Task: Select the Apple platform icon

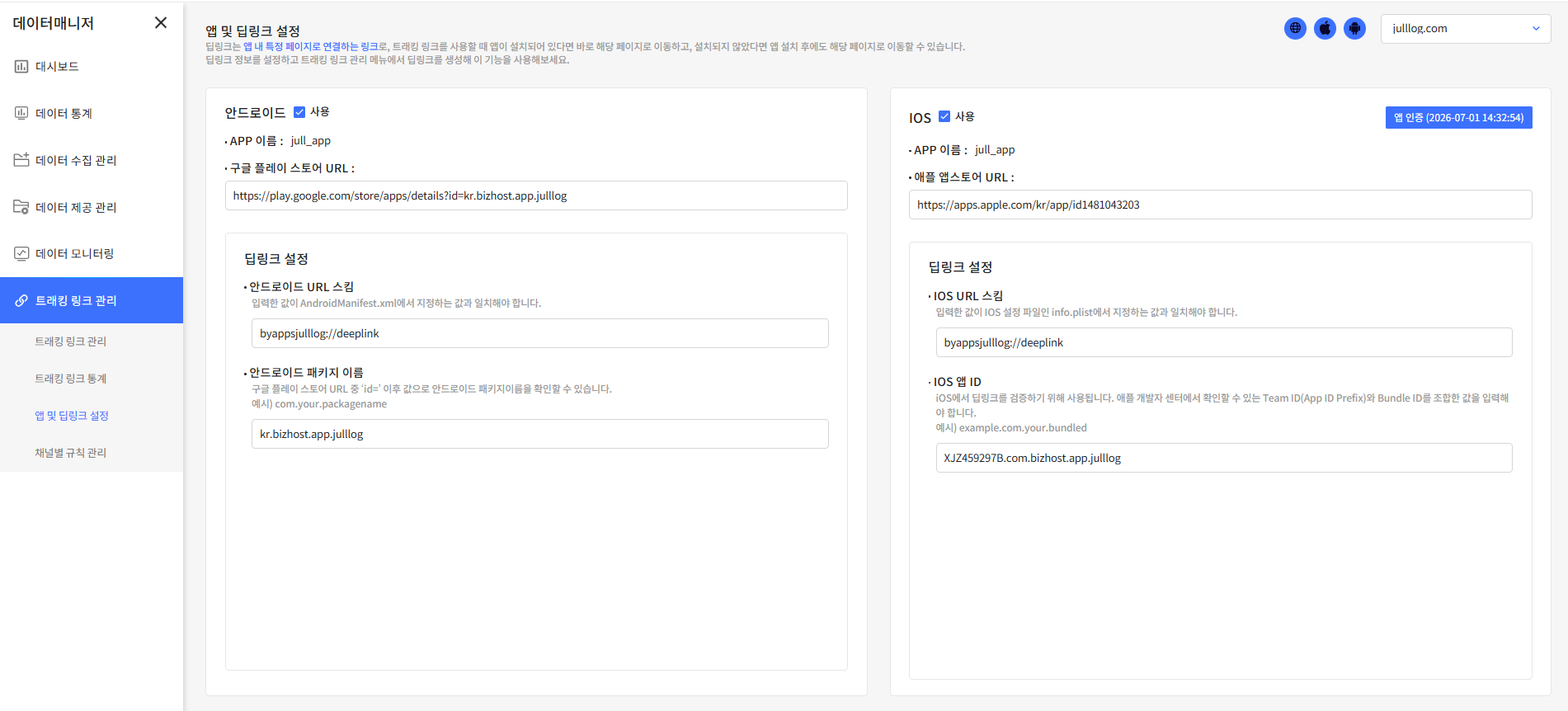Action: [x=1325, y=28]
